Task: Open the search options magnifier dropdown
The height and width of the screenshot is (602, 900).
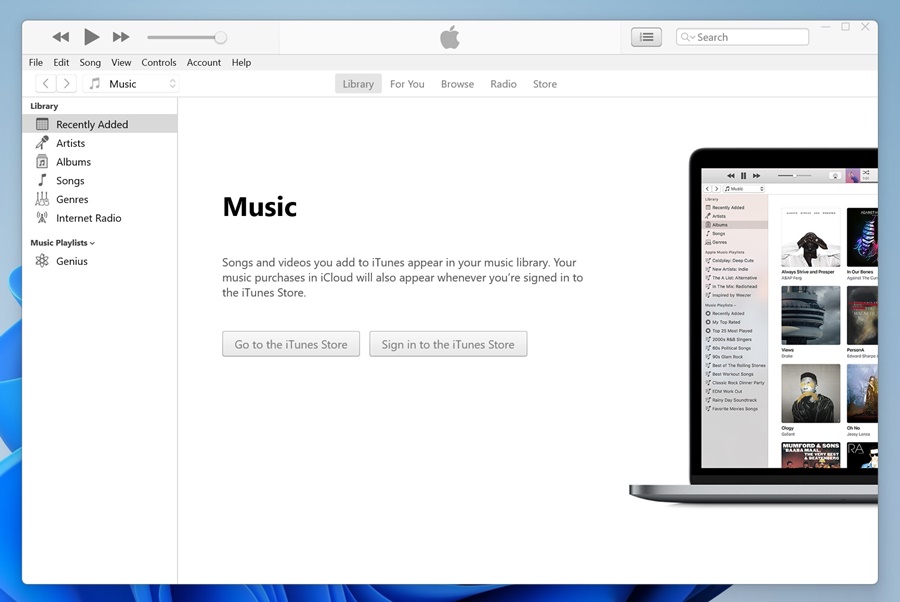Action: 687,37
